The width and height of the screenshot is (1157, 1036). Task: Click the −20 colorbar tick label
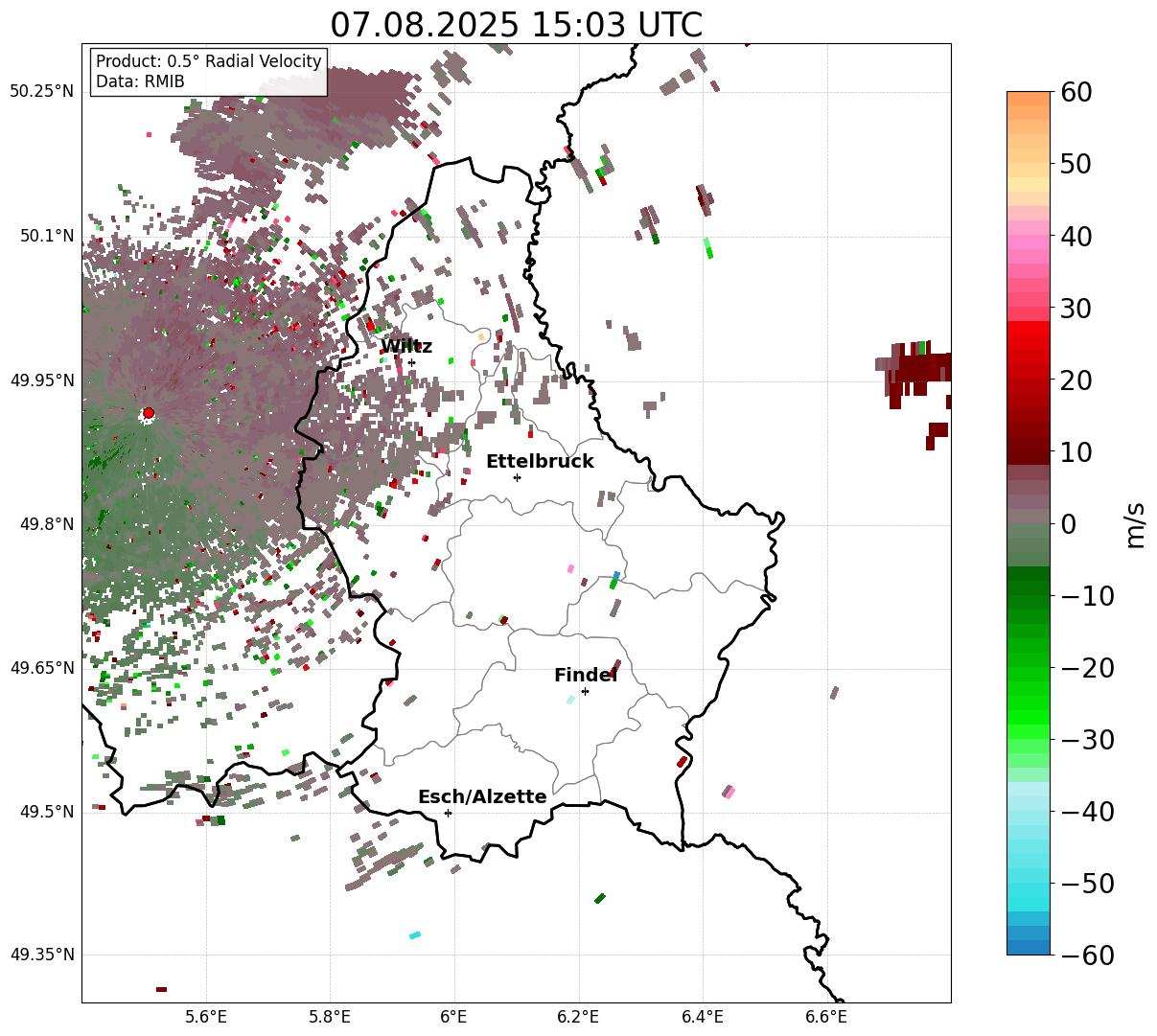[x=1086, y=668]
